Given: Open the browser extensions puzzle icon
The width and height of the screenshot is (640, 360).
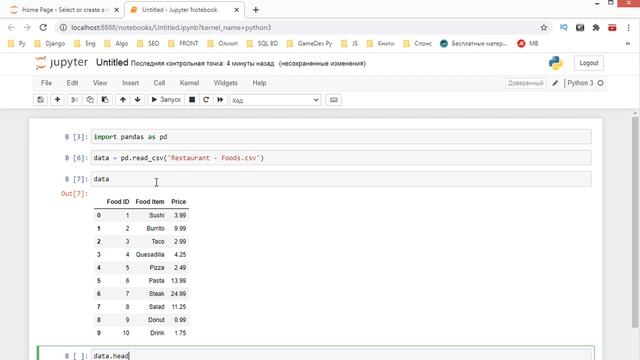Looking at the screenshot, I should (596, 28).
